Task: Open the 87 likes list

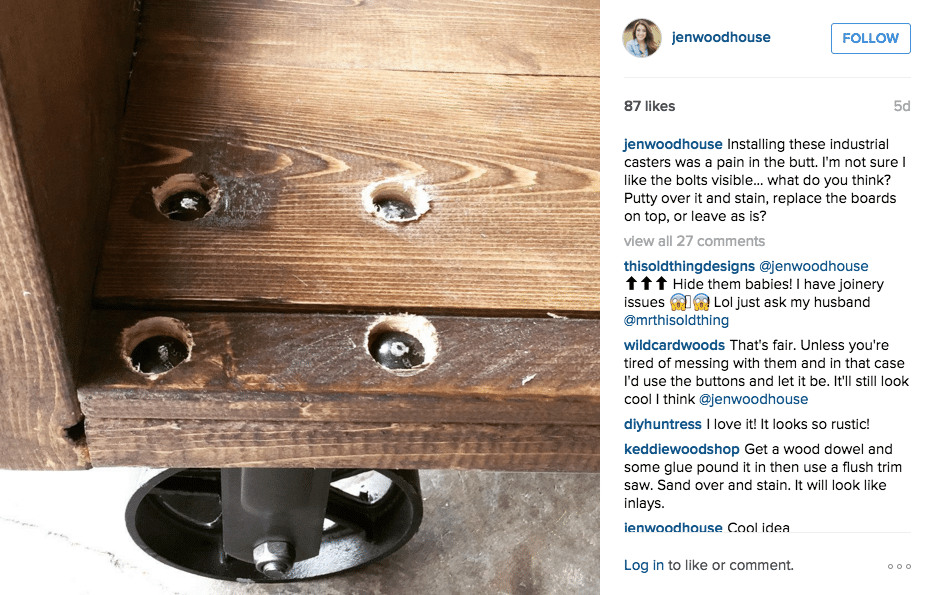Action: (x=649, y=106)
